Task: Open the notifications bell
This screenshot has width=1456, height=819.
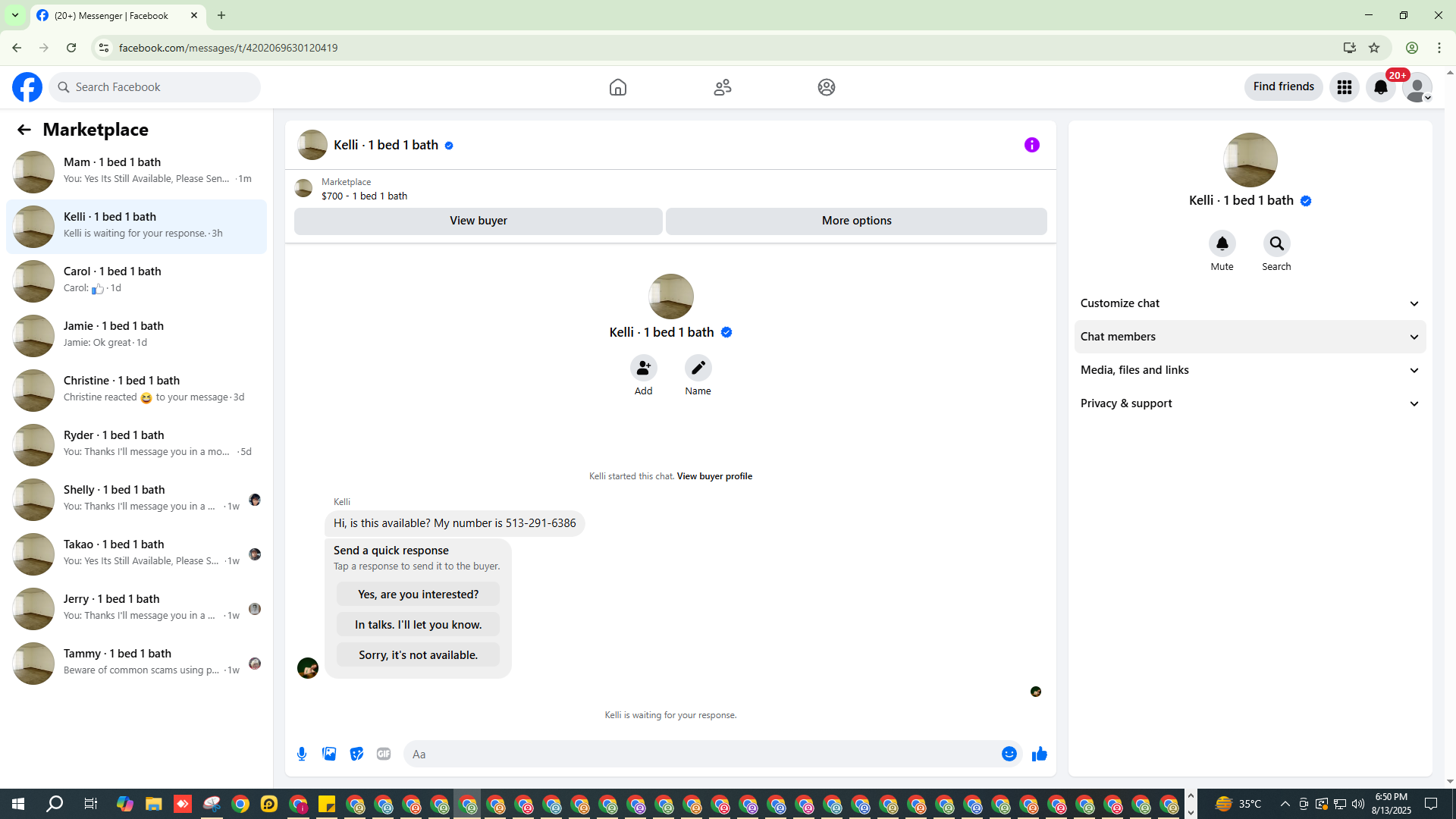Action: [x=1380, y=87]
